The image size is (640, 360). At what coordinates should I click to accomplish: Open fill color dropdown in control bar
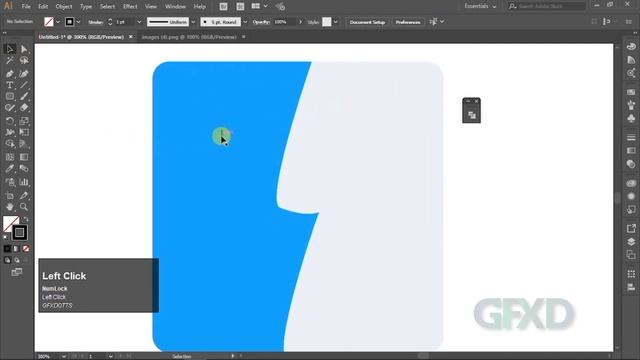click(58, 22)
